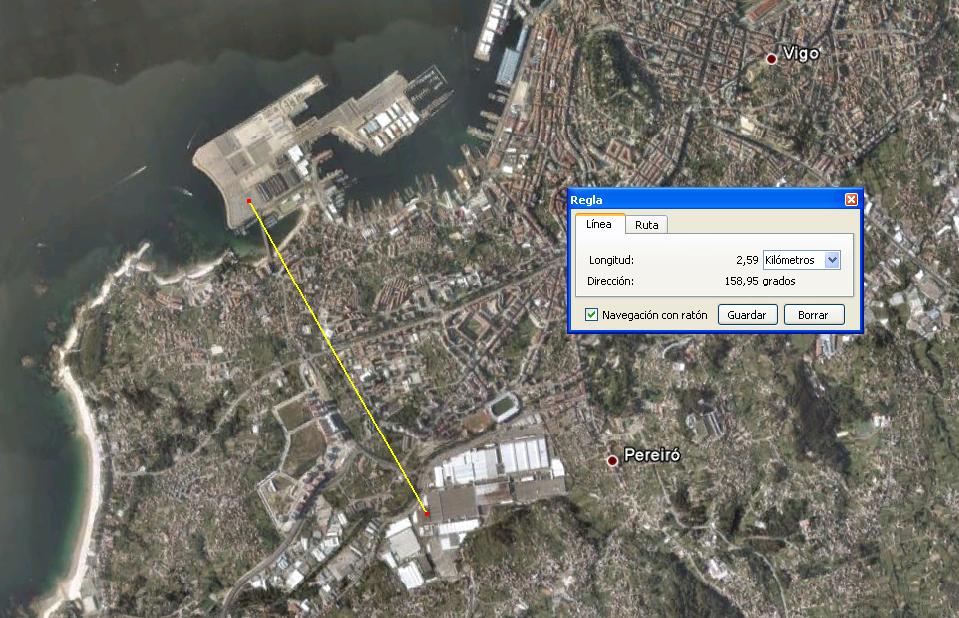Click the Dirección value 158,95 grados
The height and width of the screenshot is (618, 959).
[x=759, y=281]
